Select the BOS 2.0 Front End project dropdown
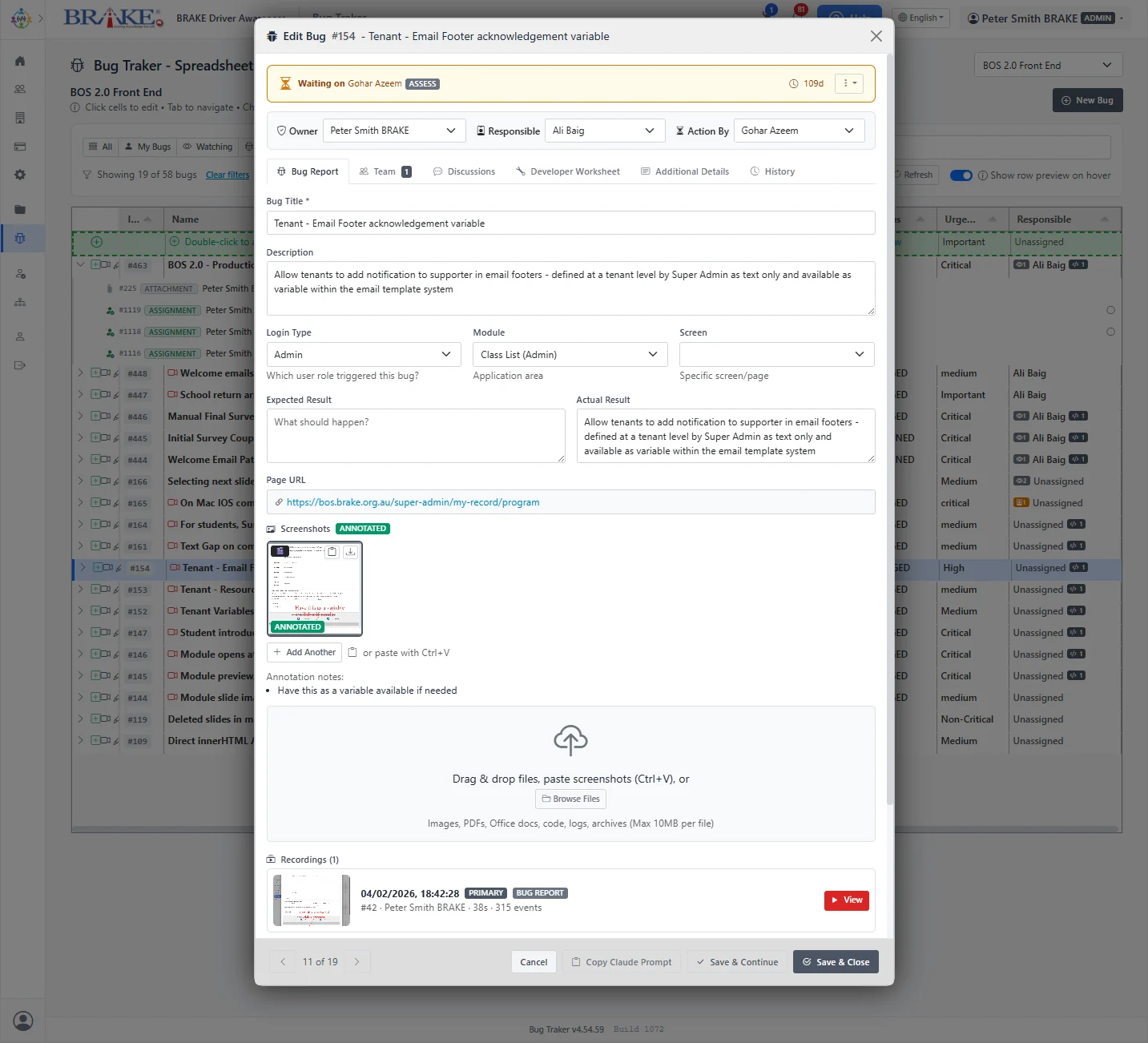The image size is (1148, 1043). pyautogui.click(x=1048, y=65)
